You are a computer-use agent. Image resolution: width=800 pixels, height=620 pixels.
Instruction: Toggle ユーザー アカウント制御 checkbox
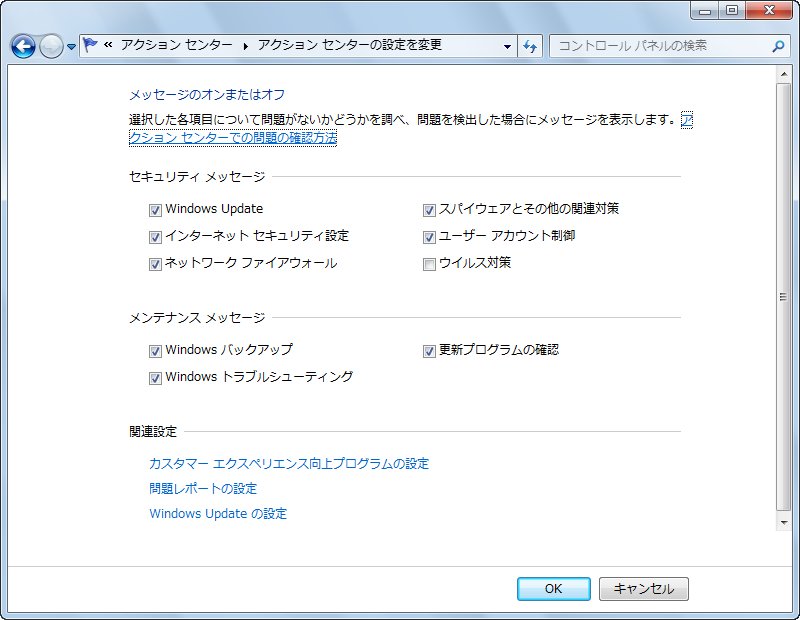pyautogui.click(x=429, y=237)
